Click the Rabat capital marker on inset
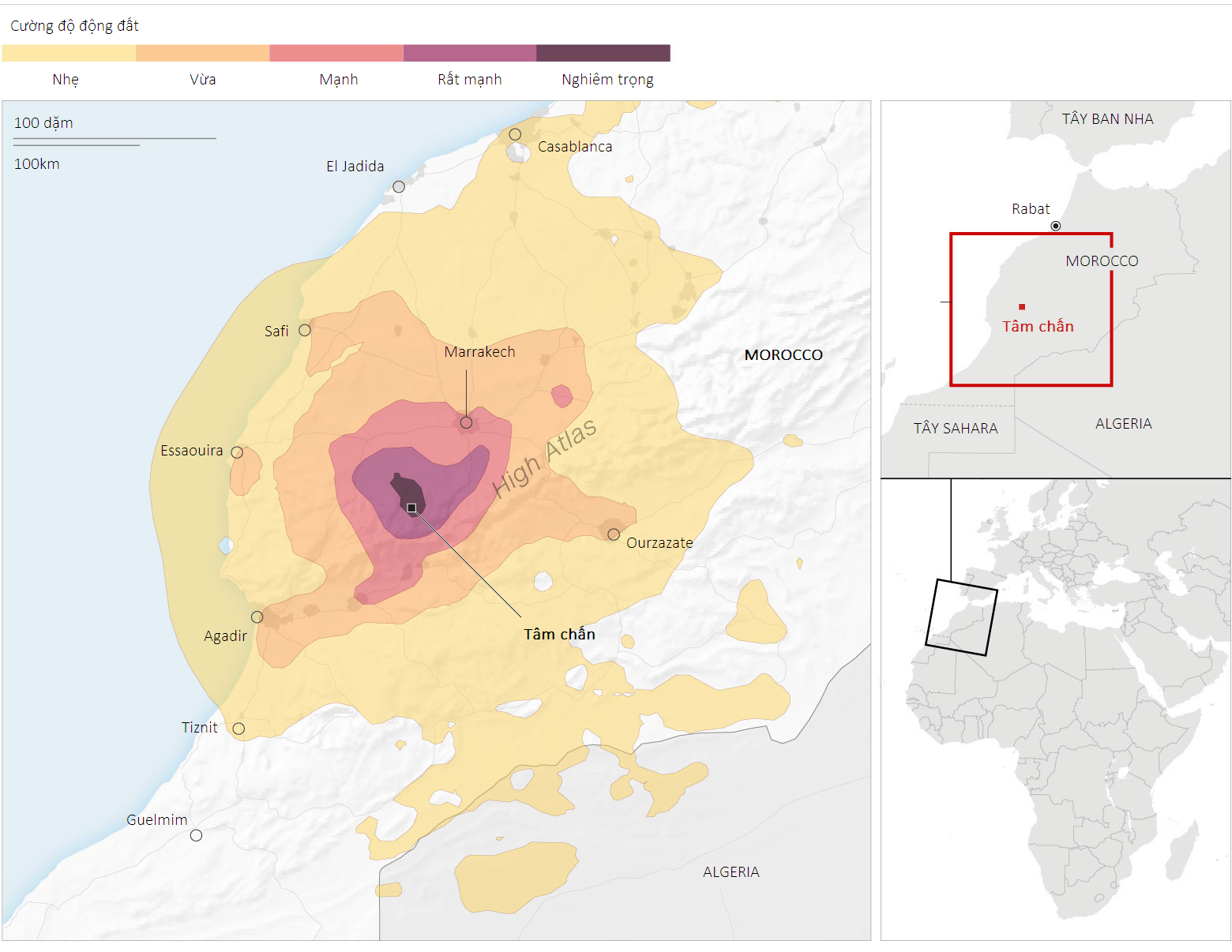Screen dimensions: 1232x952 click(x=1056, y=226)
